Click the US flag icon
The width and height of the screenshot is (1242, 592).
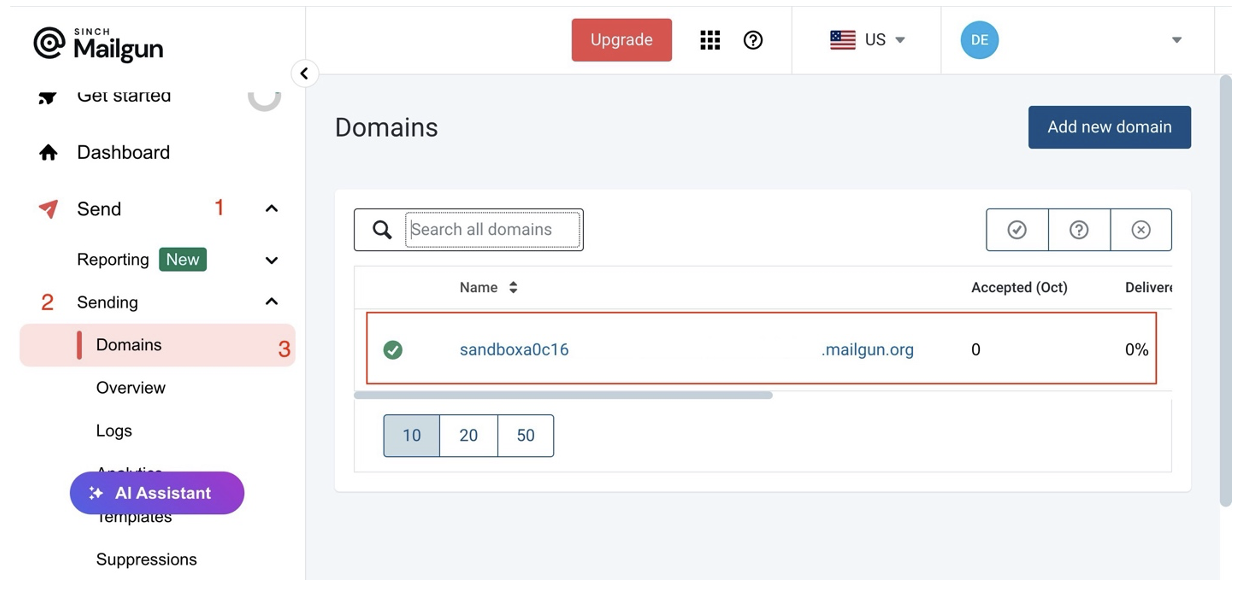[x=843, y=40]
